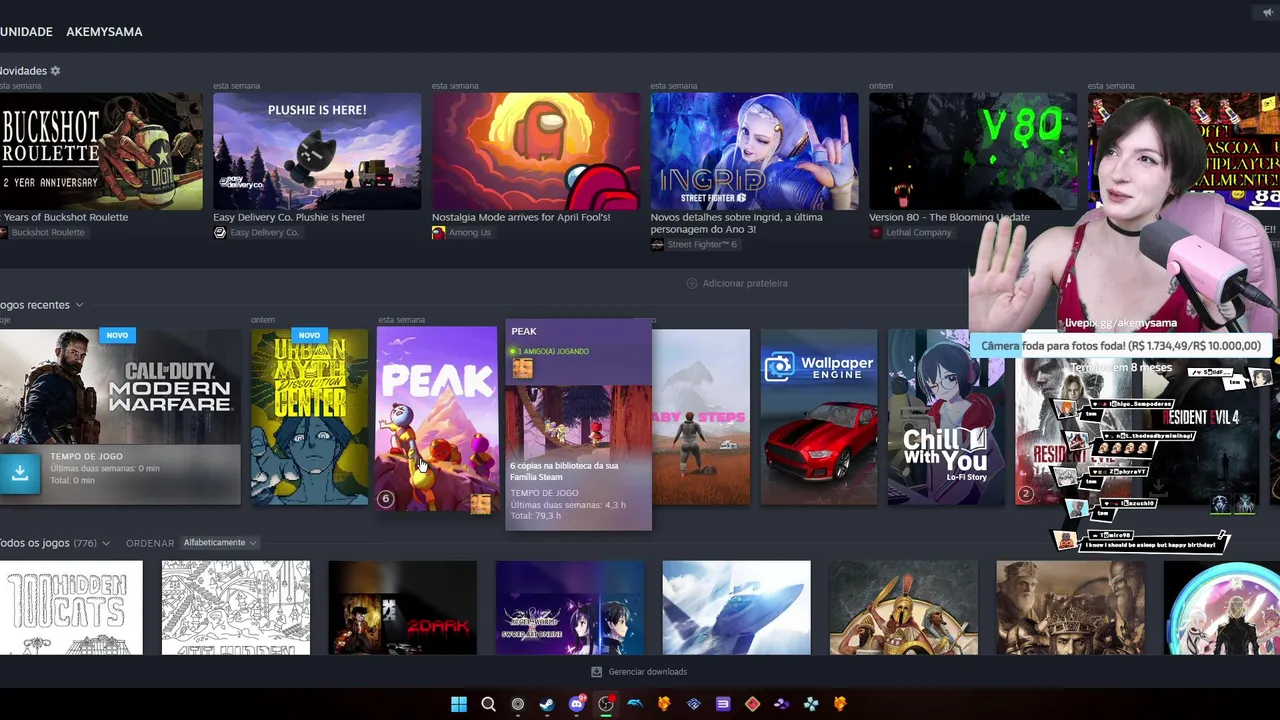Select the Wallpaper Engine cover
The image size is (1280, 720).
pos(819,417)
